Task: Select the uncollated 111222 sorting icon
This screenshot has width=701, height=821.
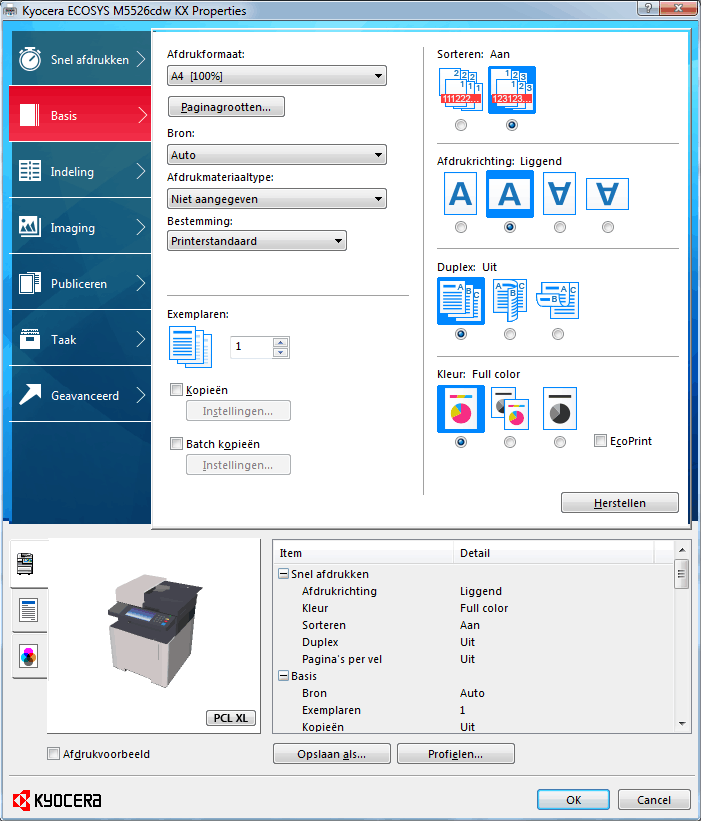Action: (461, 90)
